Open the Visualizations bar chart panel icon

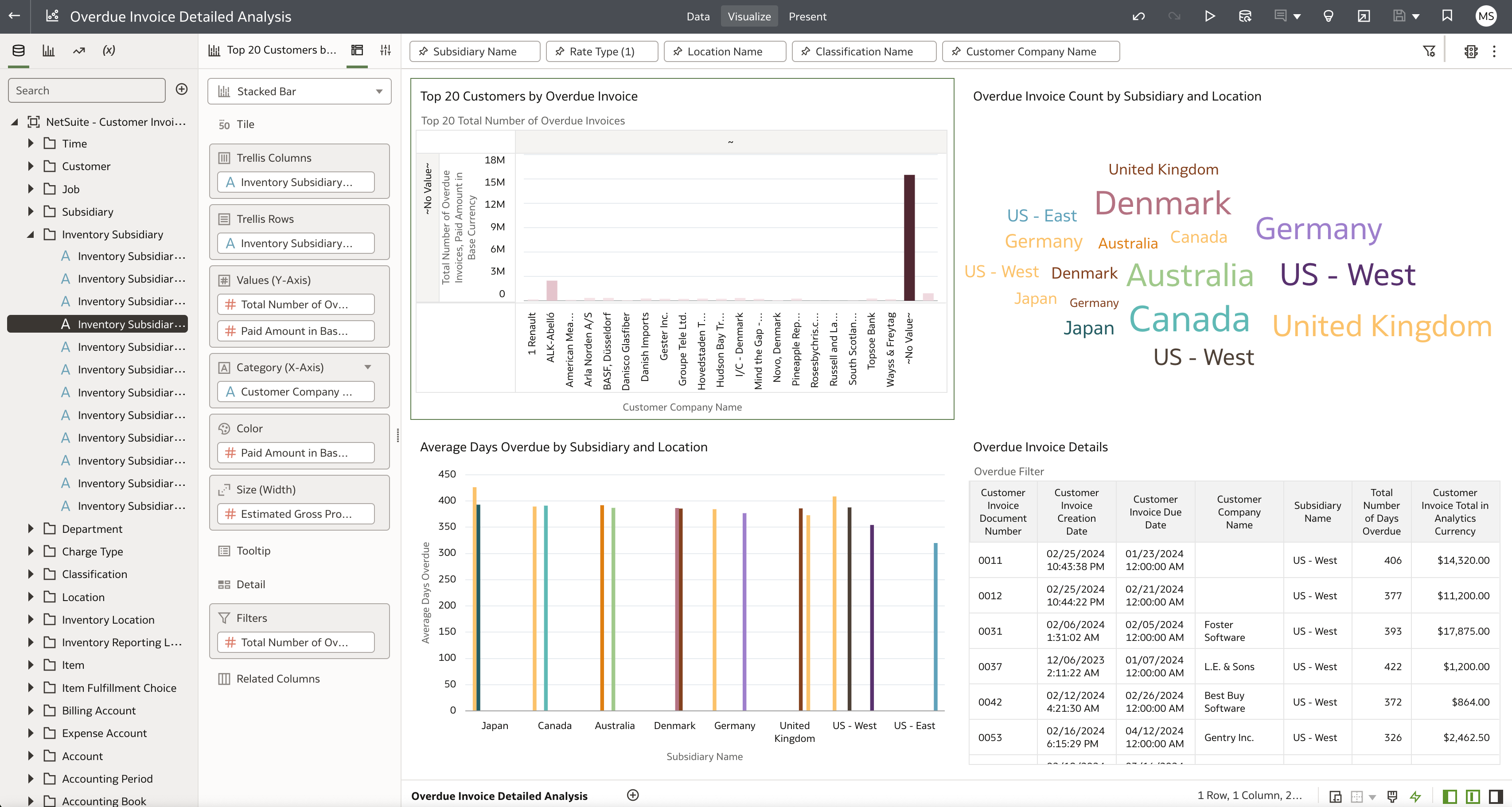[49, 50]
